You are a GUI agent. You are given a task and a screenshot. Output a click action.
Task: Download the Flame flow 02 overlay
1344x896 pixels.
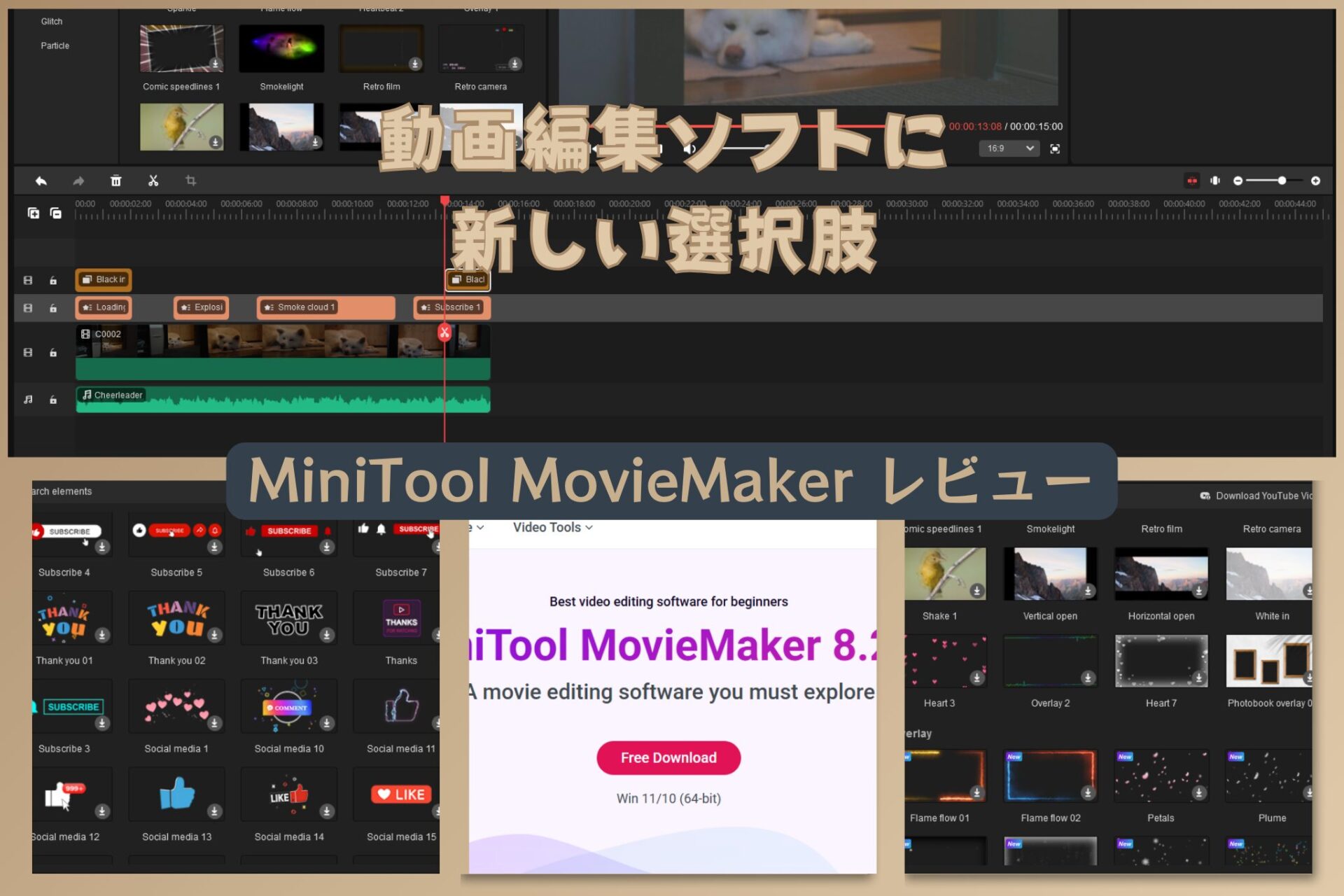[1087, 792]
